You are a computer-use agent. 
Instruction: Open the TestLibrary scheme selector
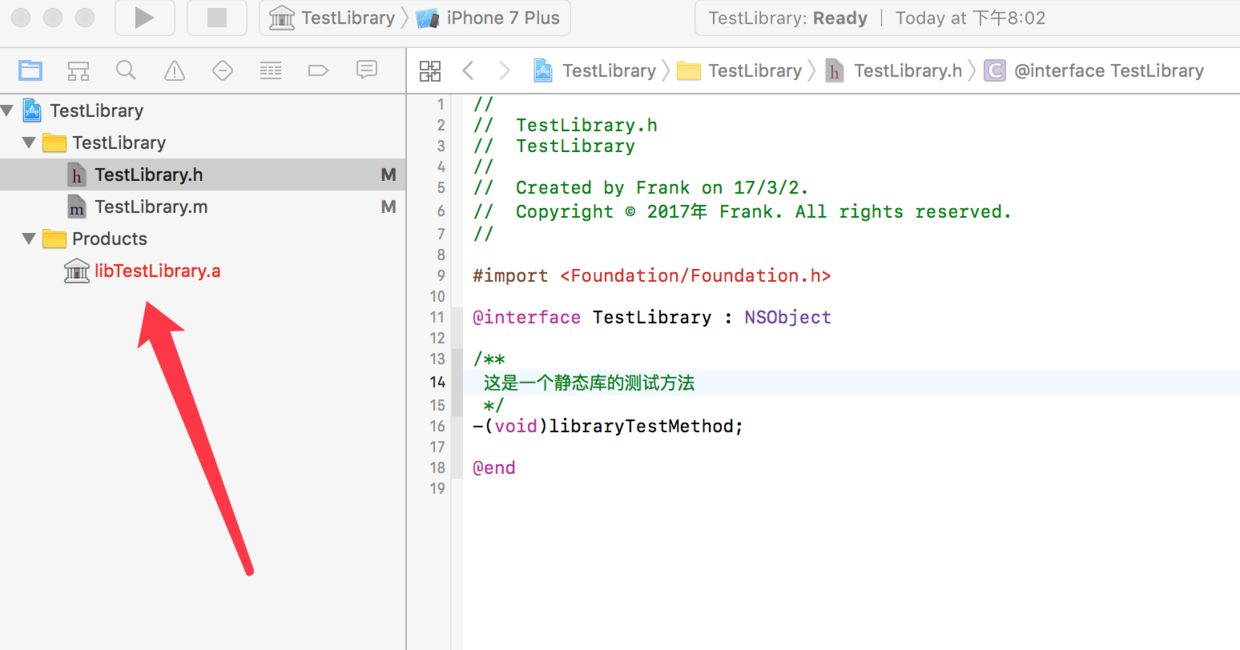pyautogui.click(x=334, y=18)
